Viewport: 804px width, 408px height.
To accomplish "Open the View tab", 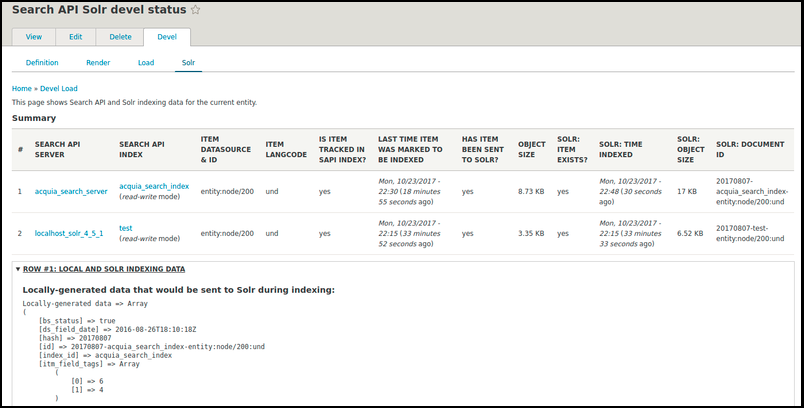I will pos(33,37).
